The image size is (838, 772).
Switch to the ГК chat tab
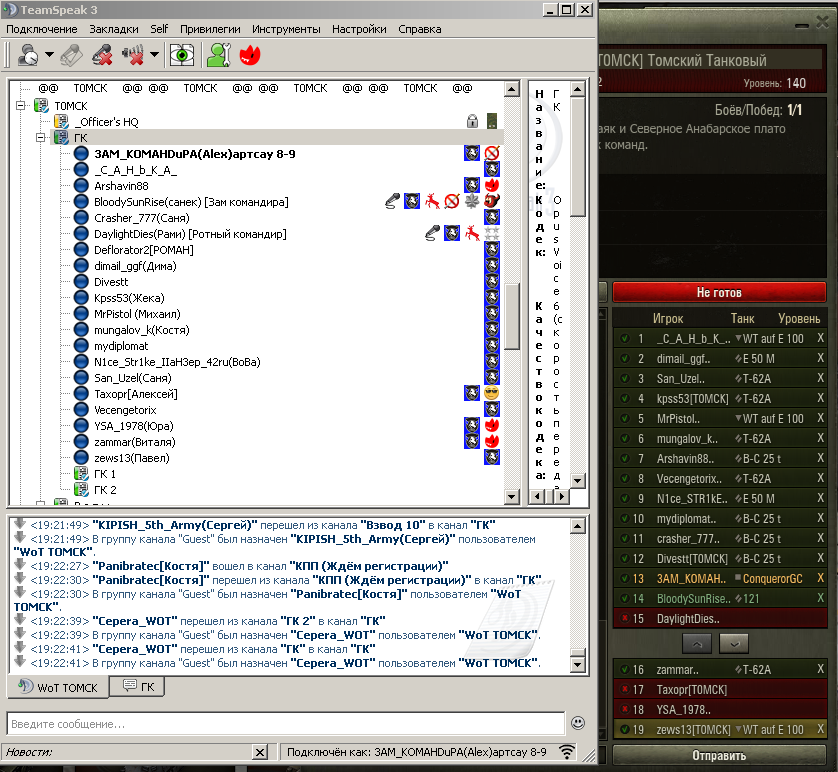pos(138,687)
